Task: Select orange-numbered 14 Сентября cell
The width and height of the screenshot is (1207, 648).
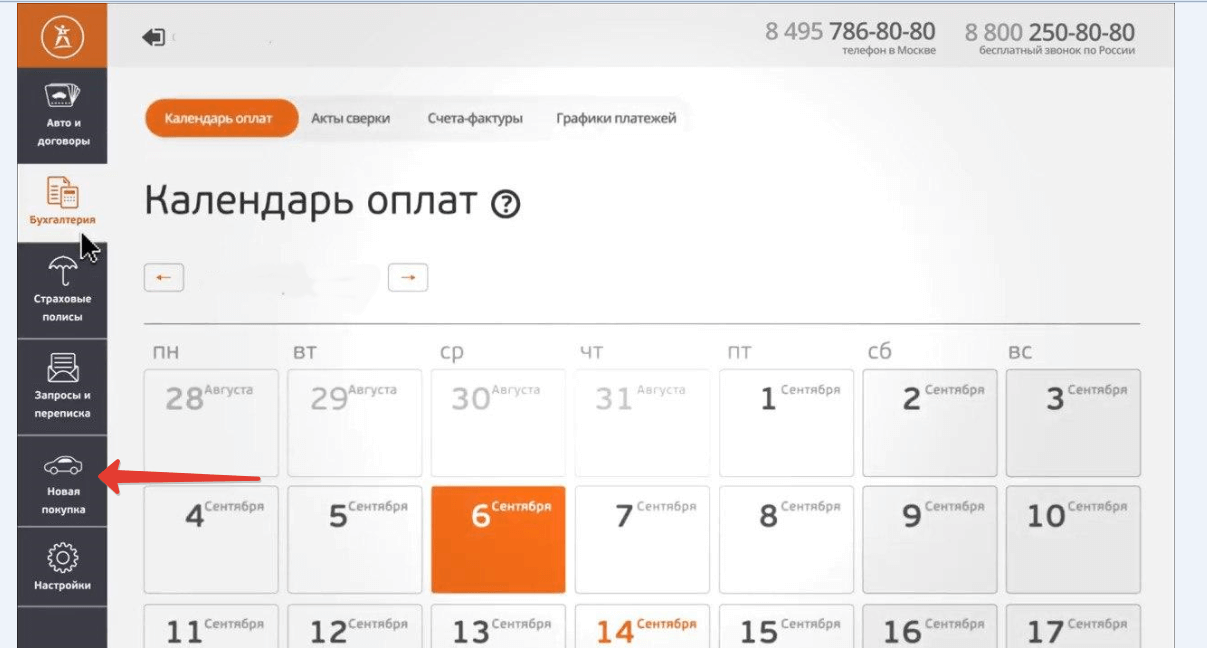Action: pyautogui.click(x=642, y=626)
